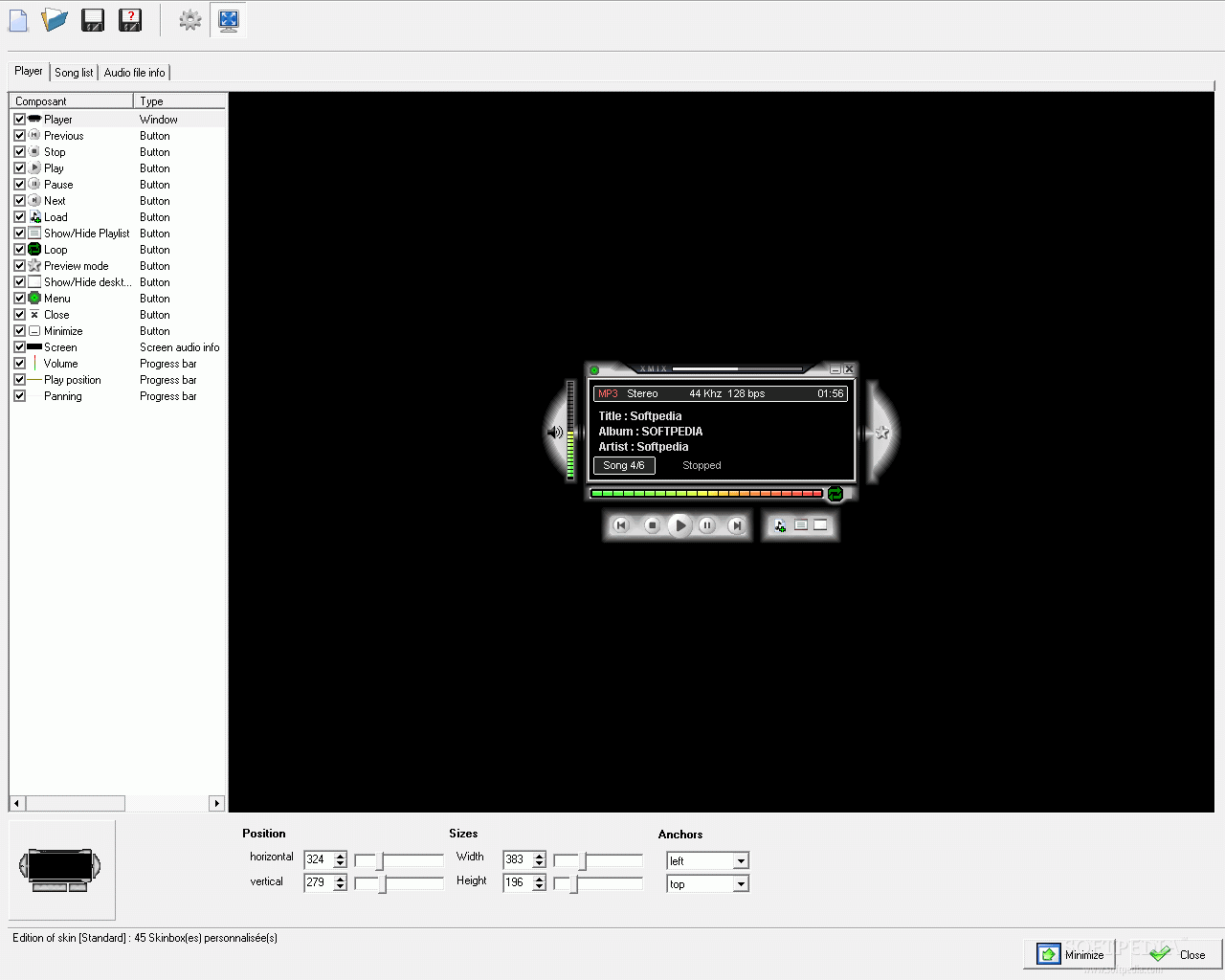Click the Previous button in the player skin
The height and width of the screenshot is (980, 1225).
[x=621, y=525]
